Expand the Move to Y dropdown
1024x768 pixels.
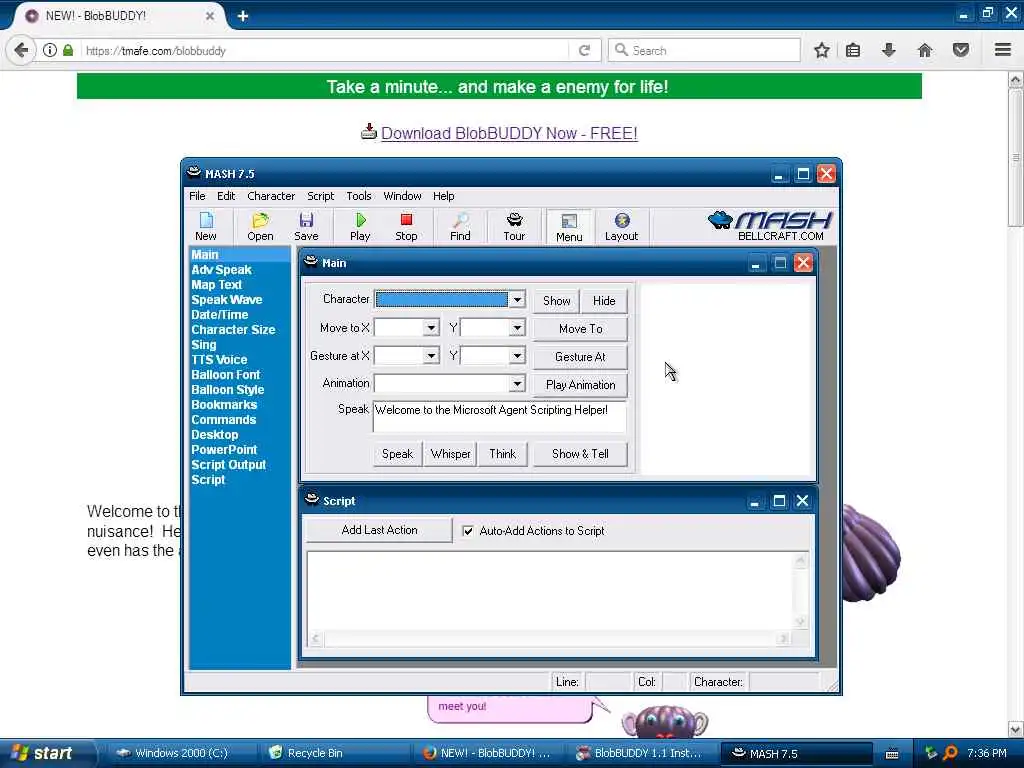tap(517, 328)
